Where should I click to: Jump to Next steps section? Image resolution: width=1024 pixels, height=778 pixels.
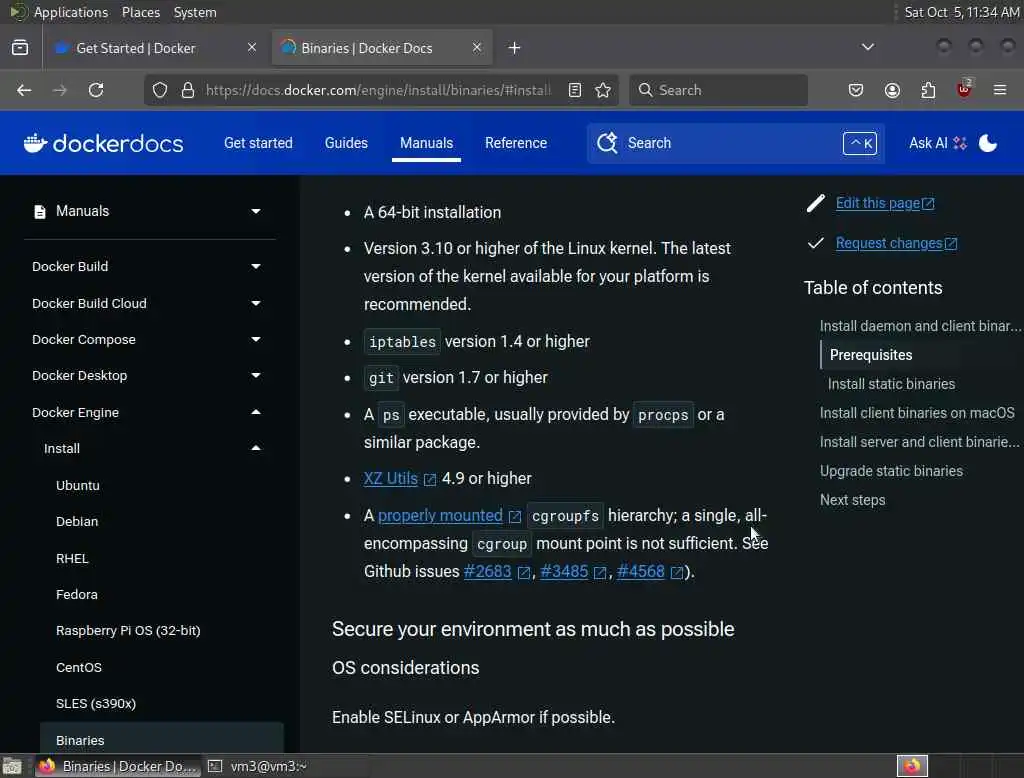[x=852, y=500]
